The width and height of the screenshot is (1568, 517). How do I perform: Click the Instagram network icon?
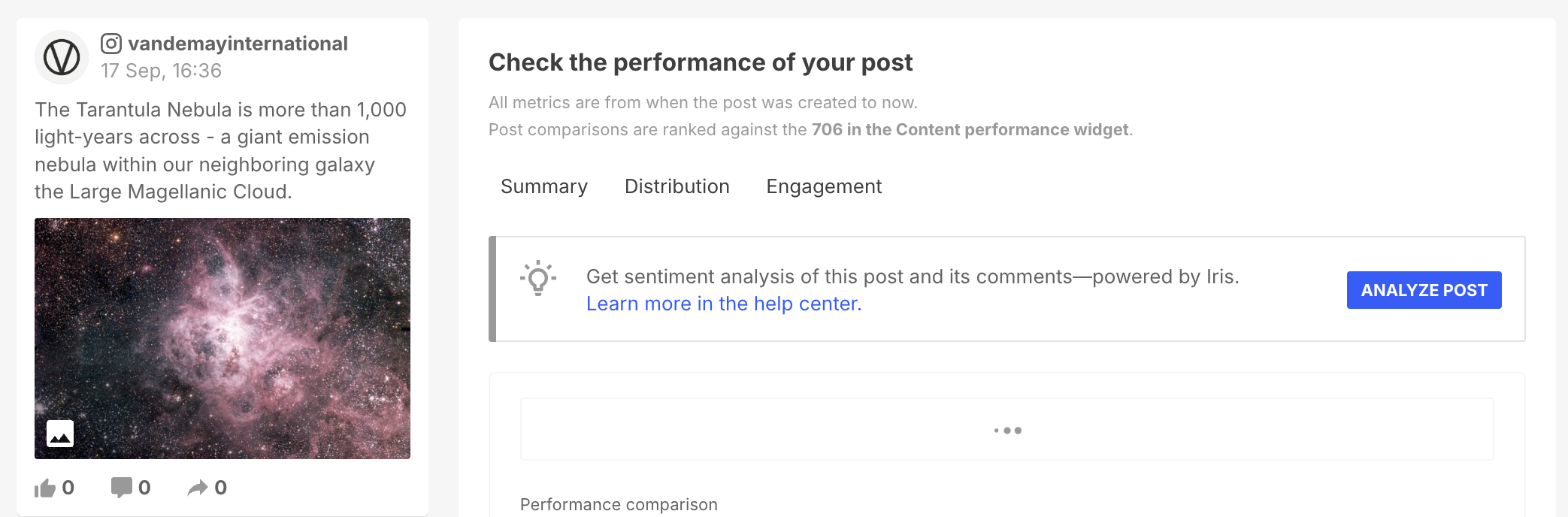click(x=111, y=44)
